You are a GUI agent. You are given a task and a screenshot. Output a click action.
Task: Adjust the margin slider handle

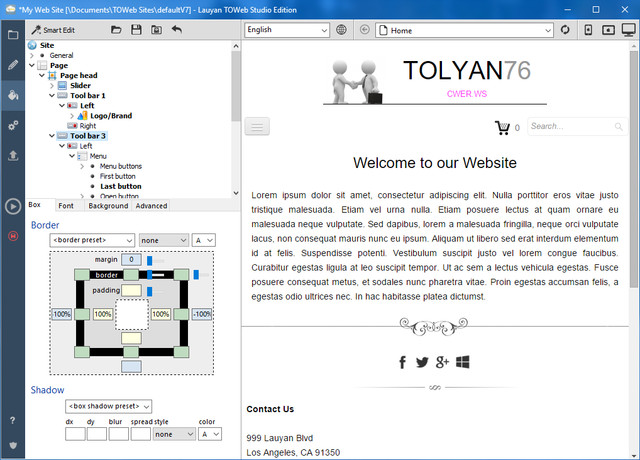(x=149, y=260)
